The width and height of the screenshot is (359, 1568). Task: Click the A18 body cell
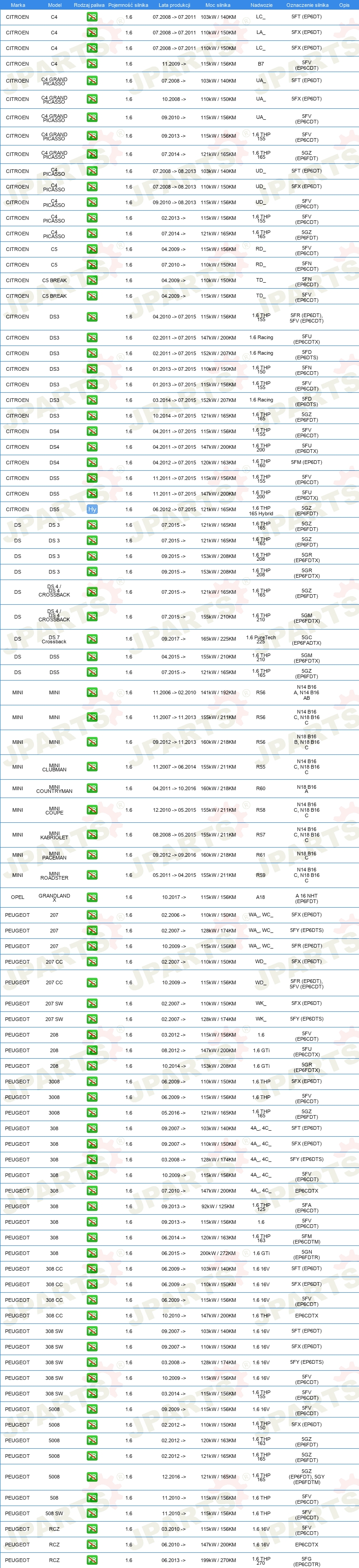[x=260, y=897]
